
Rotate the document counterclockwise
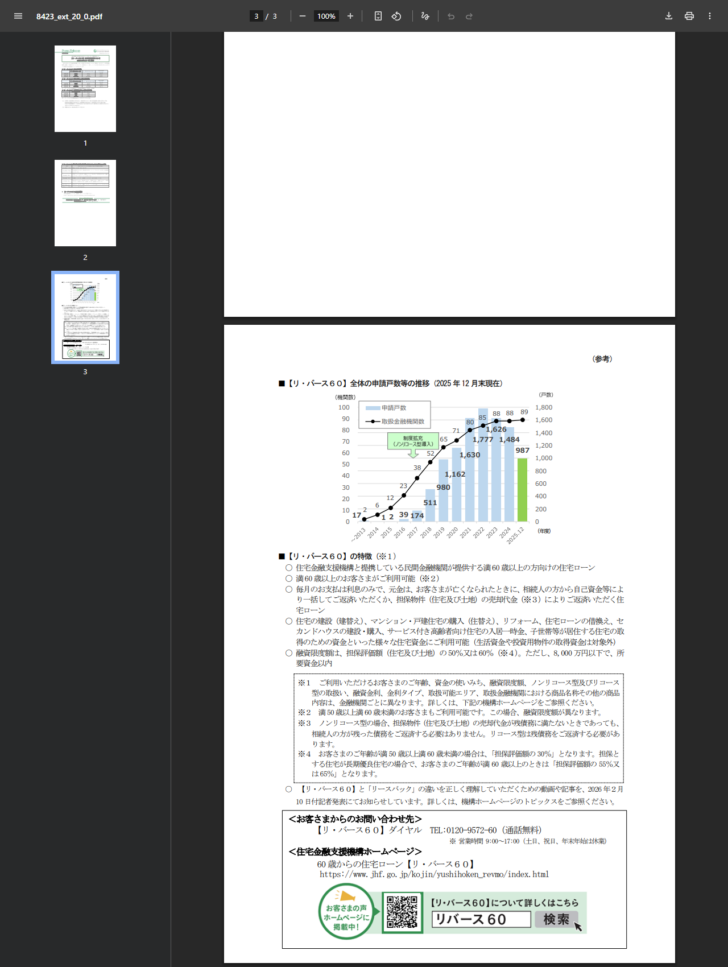coord(397,16)
